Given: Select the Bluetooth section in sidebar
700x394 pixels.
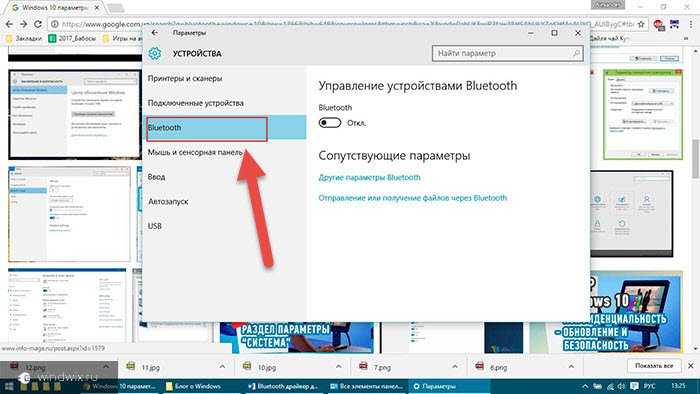Looking at the screenshot, I should pyautogui.click(x=225, y=128).
